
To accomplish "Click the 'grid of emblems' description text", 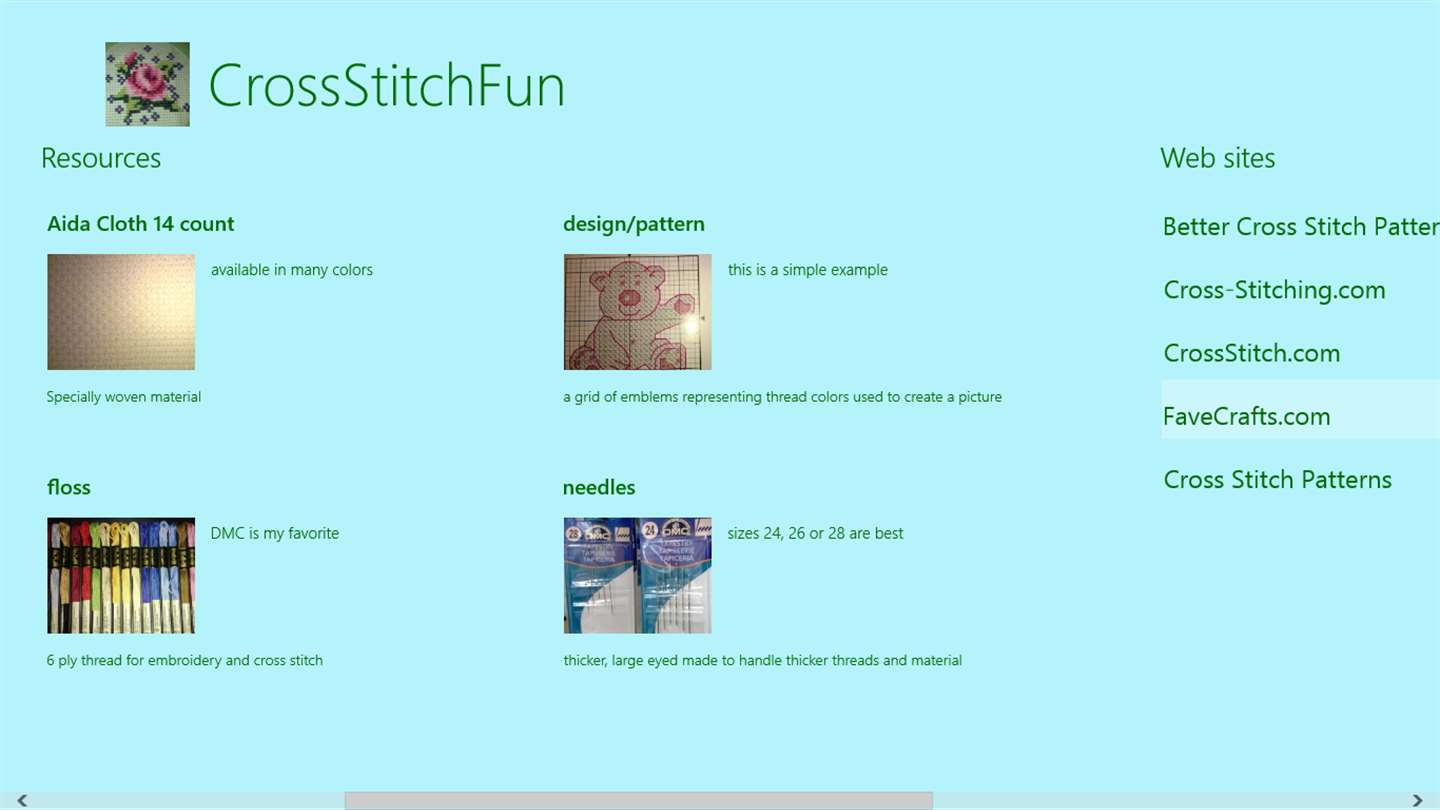I will pyautogui.click(x=782, y=397).
